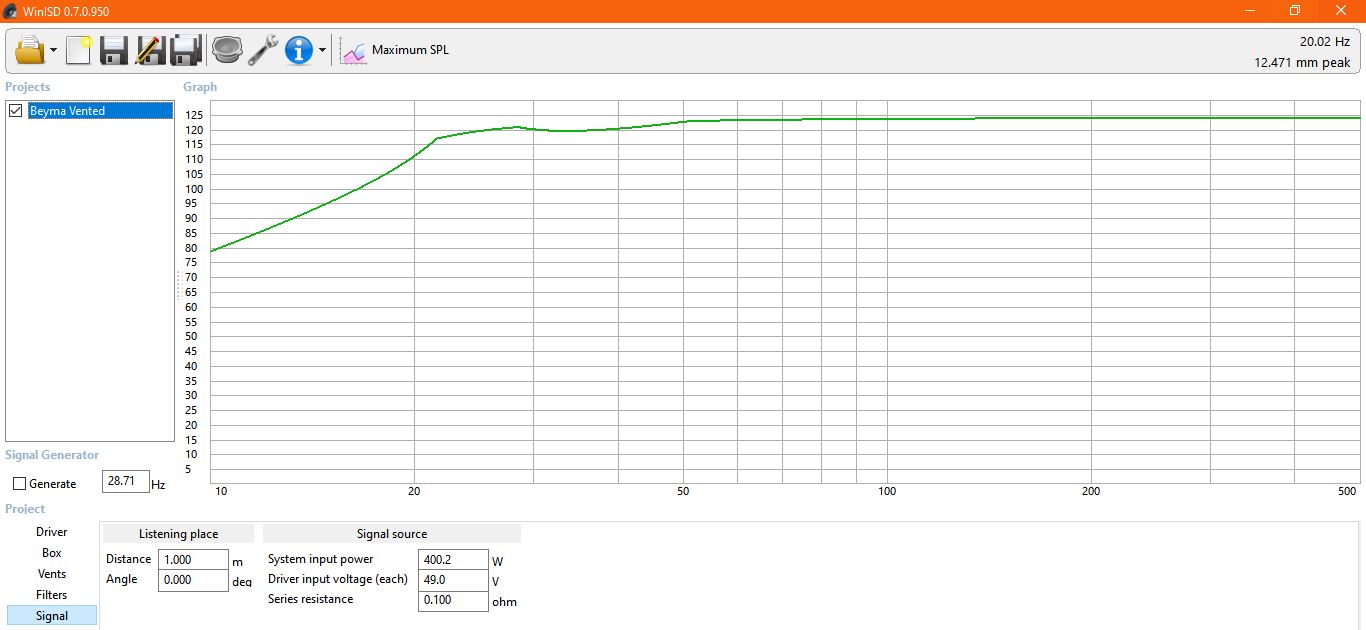Close the WinISD window

(x=1341, y=10)
